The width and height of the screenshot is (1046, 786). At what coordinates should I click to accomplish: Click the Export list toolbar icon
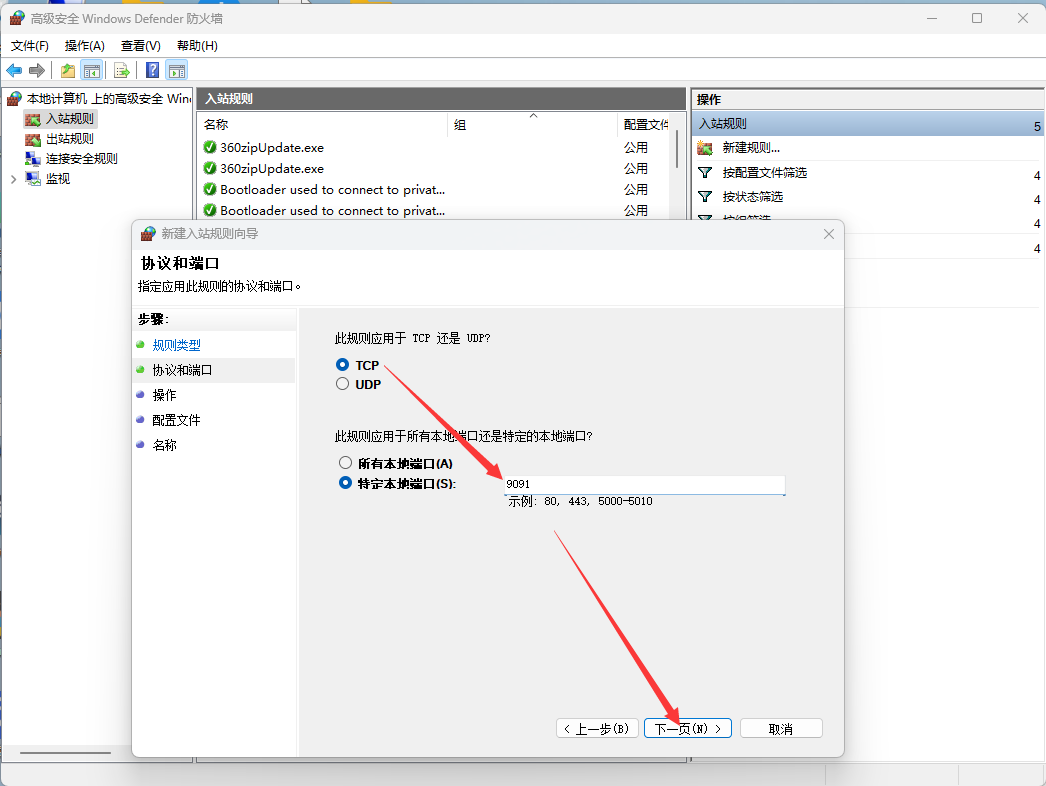coord(121,70)
